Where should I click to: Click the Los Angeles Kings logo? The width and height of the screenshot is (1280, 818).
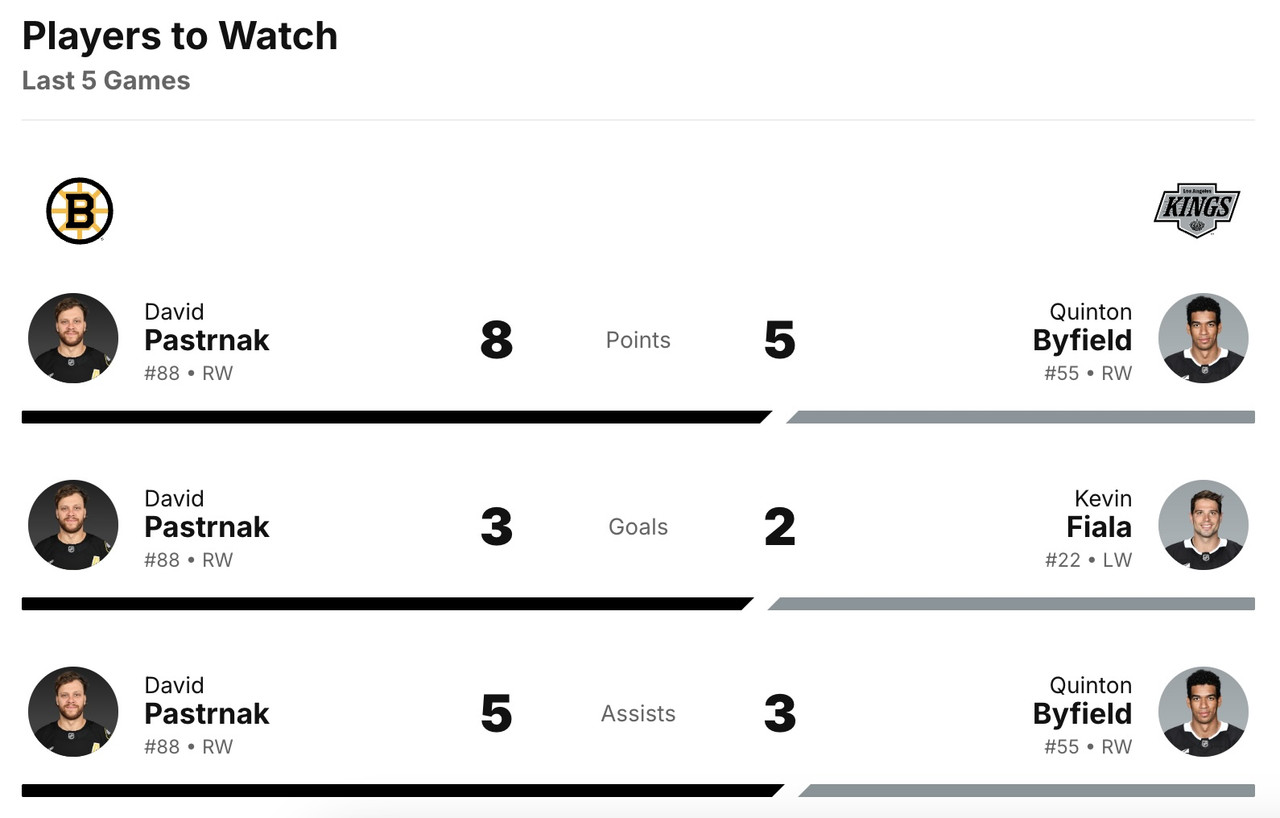[x=1197, y=211]
